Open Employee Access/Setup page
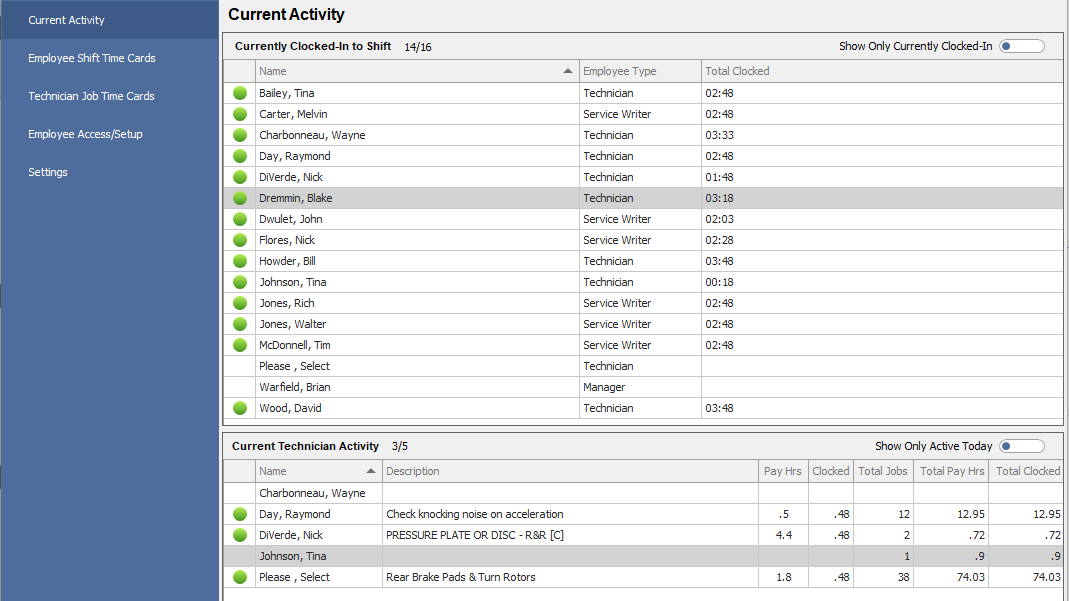The width and height of the screenshot is (1069, 601). coord(85,134)
